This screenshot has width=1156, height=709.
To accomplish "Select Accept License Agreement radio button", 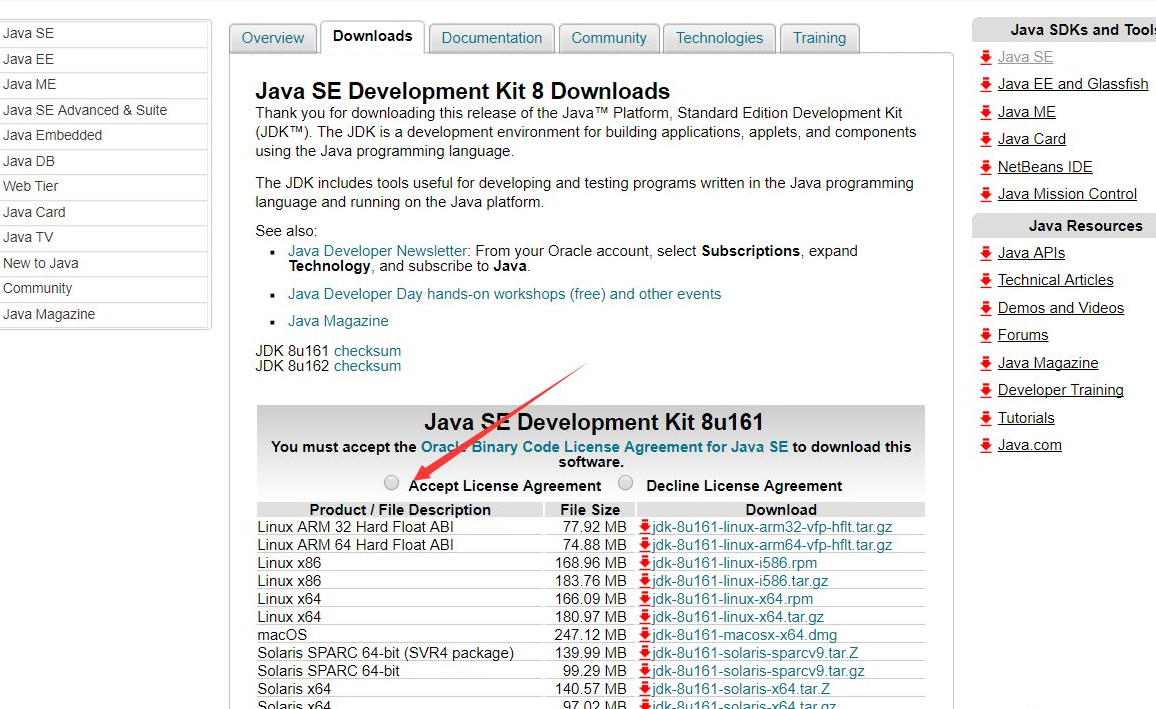I will click(x=391, y=483).
